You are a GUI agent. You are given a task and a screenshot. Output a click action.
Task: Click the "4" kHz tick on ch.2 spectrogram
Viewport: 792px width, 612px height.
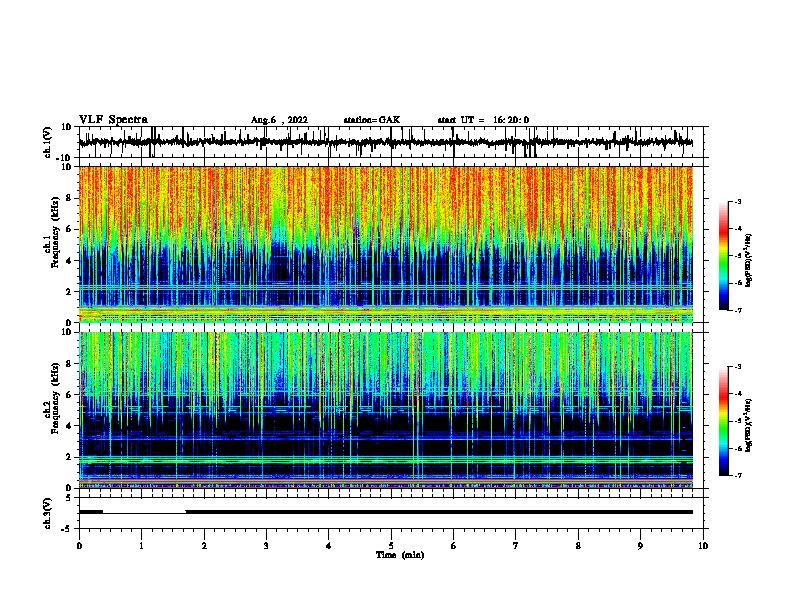69,426
